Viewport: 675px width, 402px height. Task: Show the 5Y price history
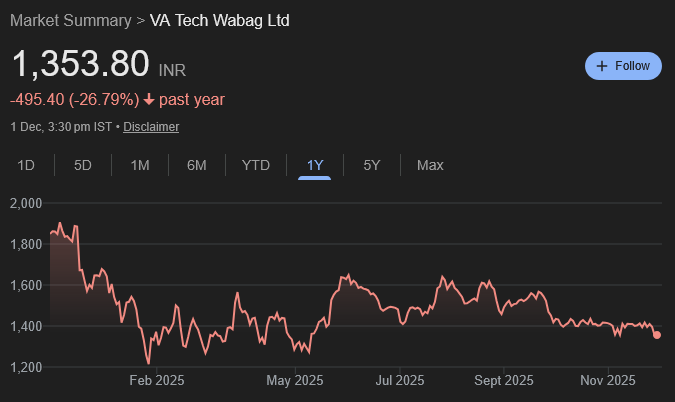[372, 165]
